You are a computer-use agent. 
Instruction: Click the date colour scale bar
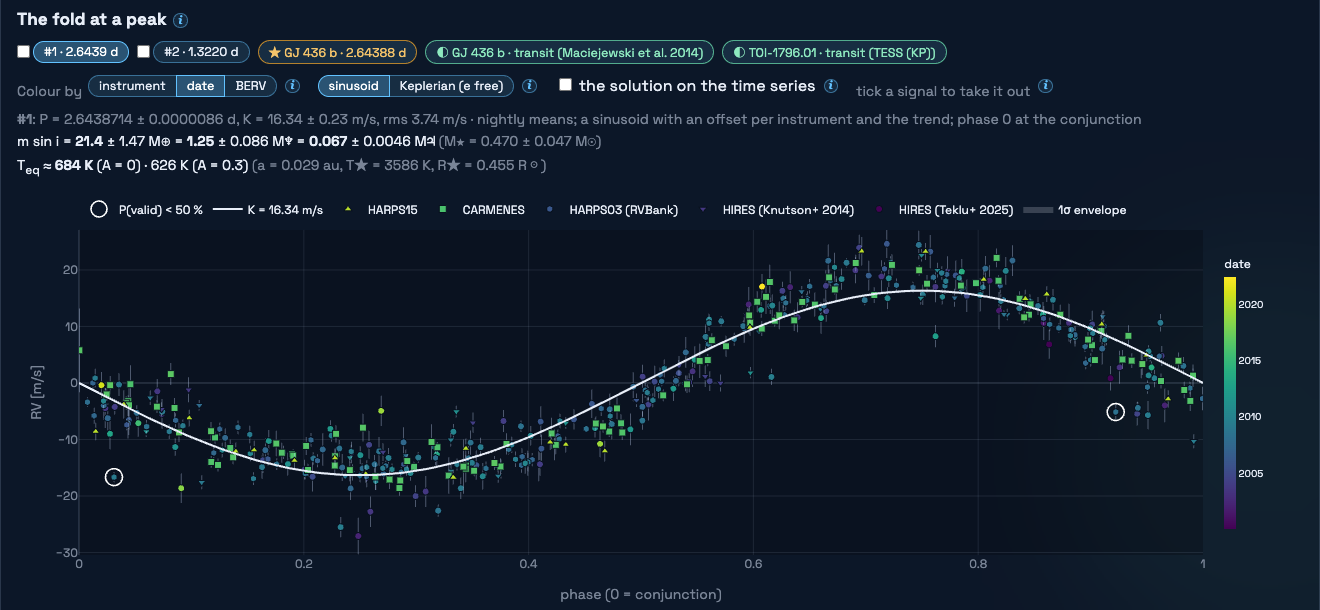tap(1229, 401)
